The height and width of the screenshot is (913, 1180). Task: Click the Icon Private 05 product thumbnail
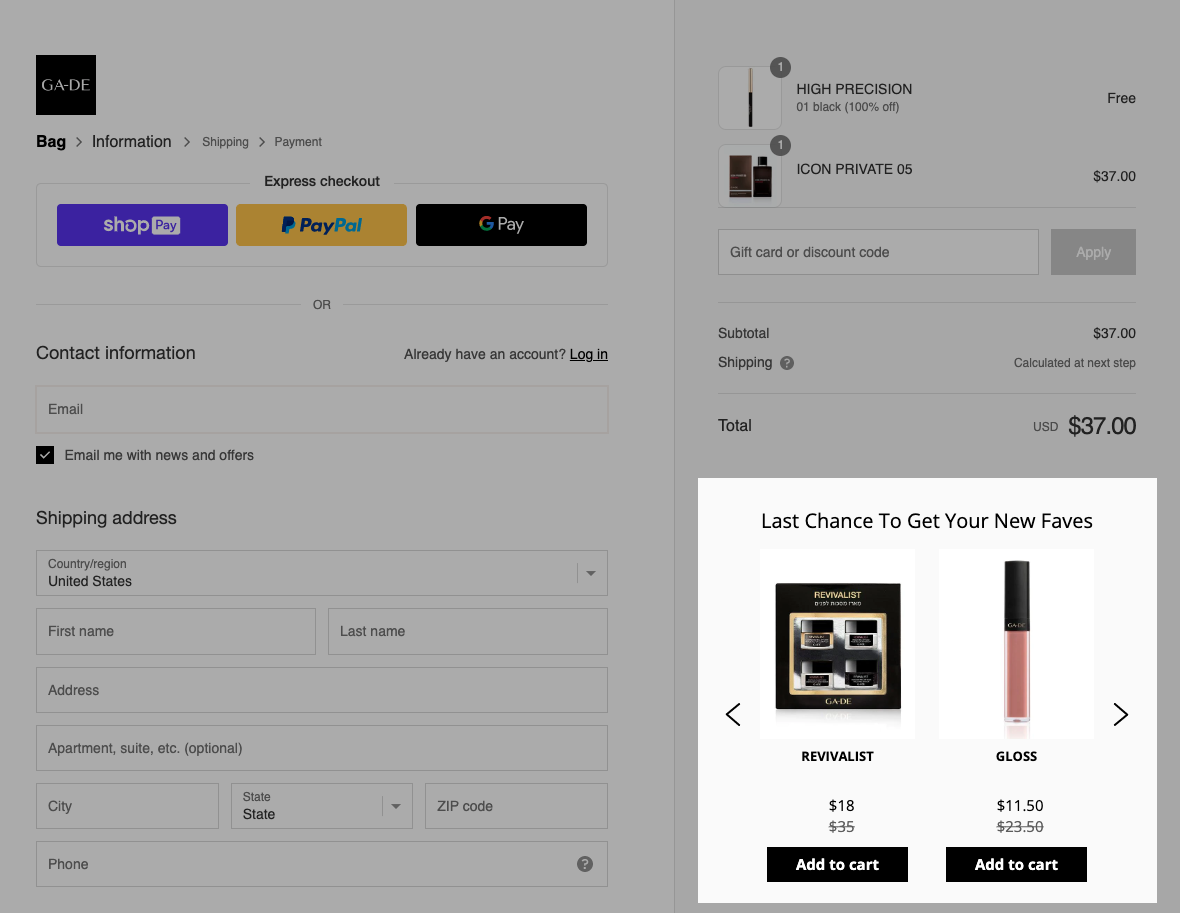point(750,176)
